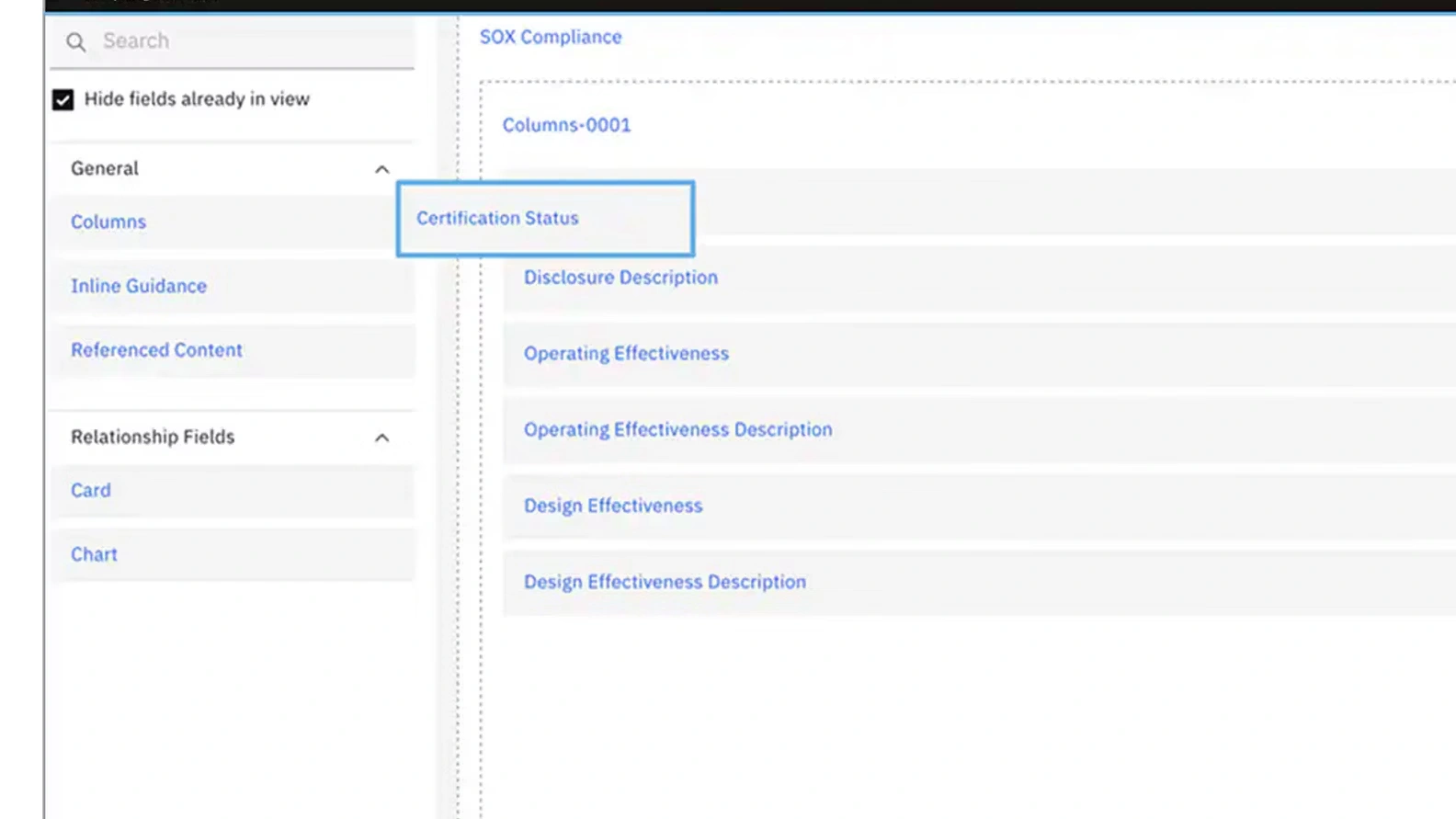Viewport: 1456px width, 819px height.
Task: Select the Card relationship field
Action: pyautogui.click(x=91, y=490)
